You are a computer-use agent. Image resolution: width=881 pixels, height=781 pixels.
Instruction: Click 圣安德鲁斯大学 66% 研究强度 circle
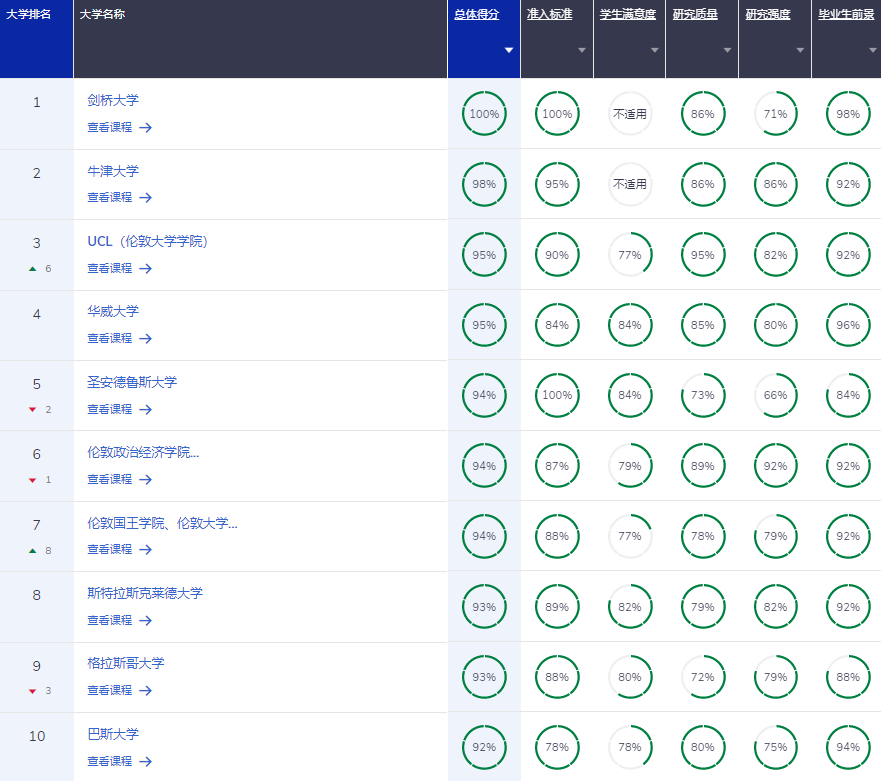[x=775, y=396]
